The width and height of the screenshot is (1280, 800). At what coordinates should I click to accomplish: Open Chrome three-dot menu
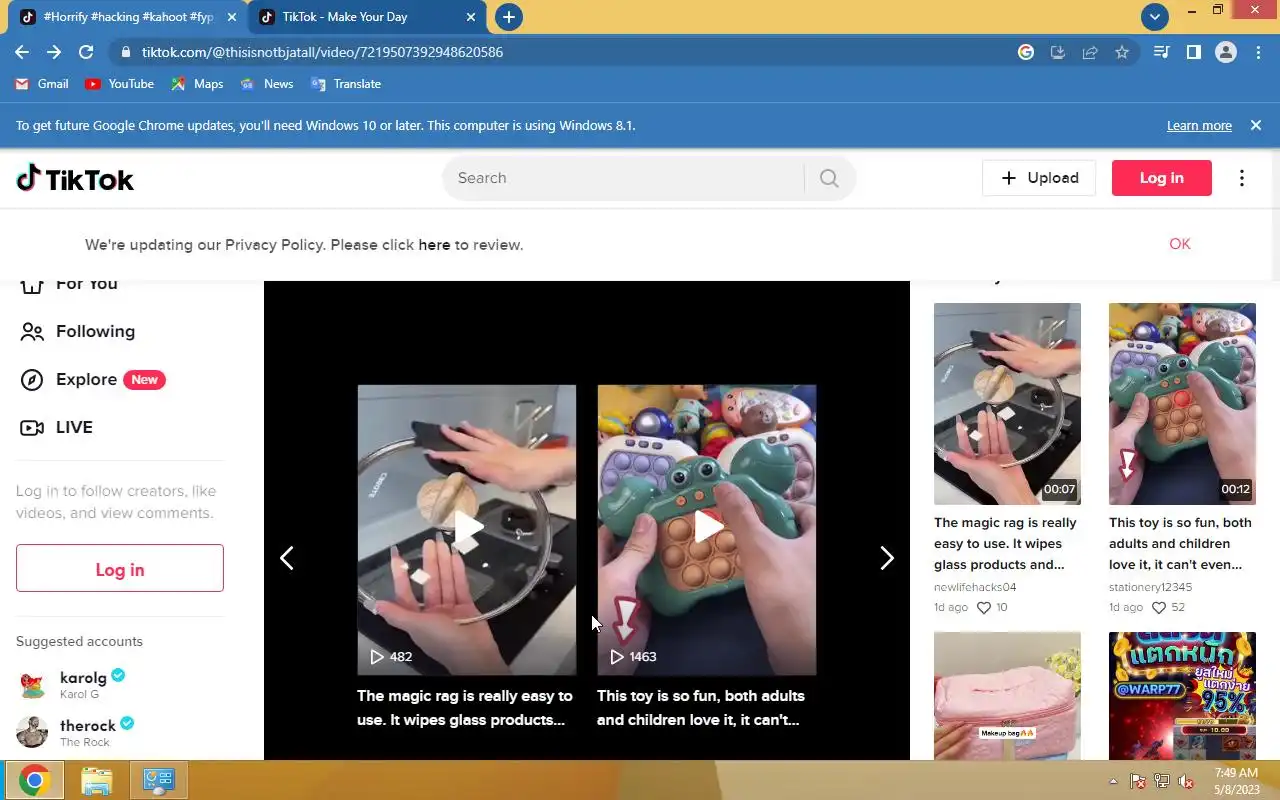(x=1257, y=52)
